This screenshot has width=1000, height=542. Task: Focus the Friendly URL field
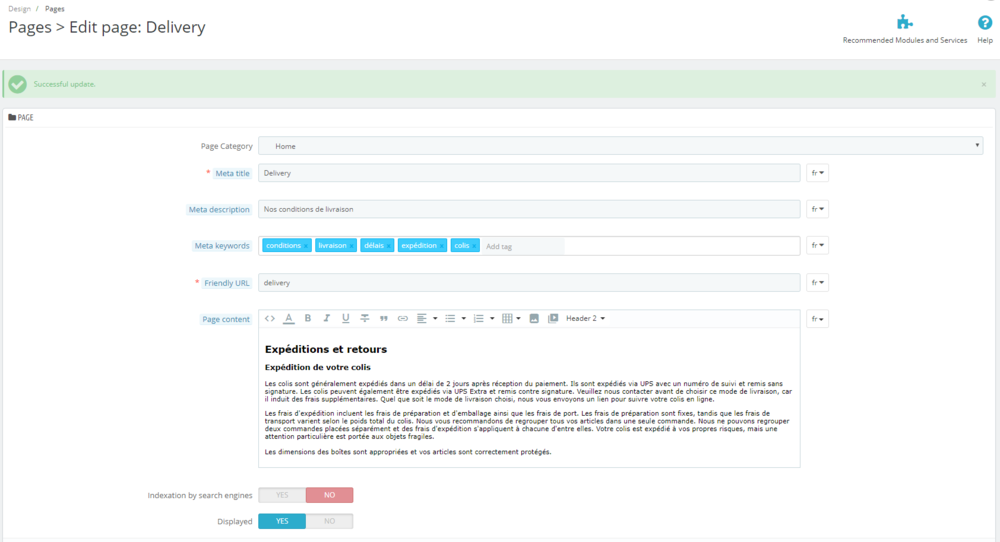click(x=529, y=282)
